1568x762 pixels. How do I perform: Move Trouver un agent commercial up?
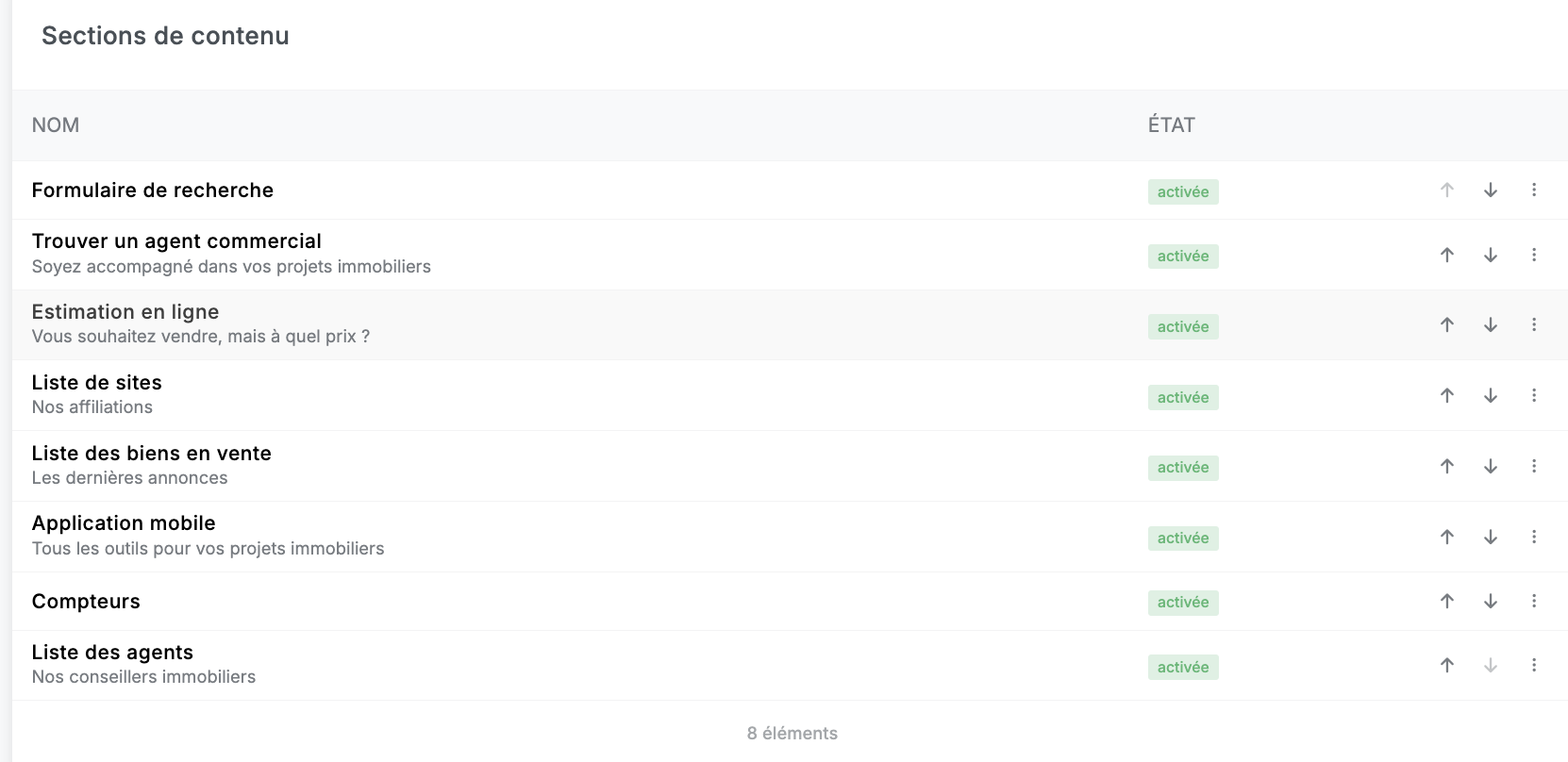click(x=1447, y=255)
